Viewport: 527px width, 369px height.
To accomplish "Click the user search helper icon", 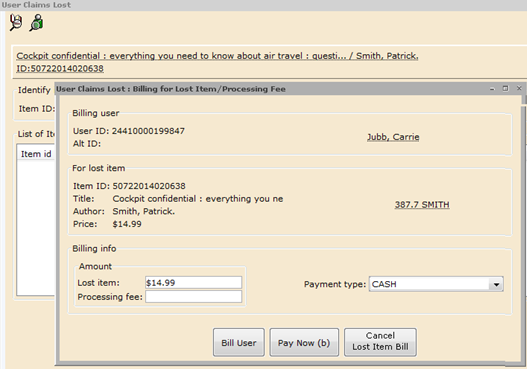I will 36,23.
